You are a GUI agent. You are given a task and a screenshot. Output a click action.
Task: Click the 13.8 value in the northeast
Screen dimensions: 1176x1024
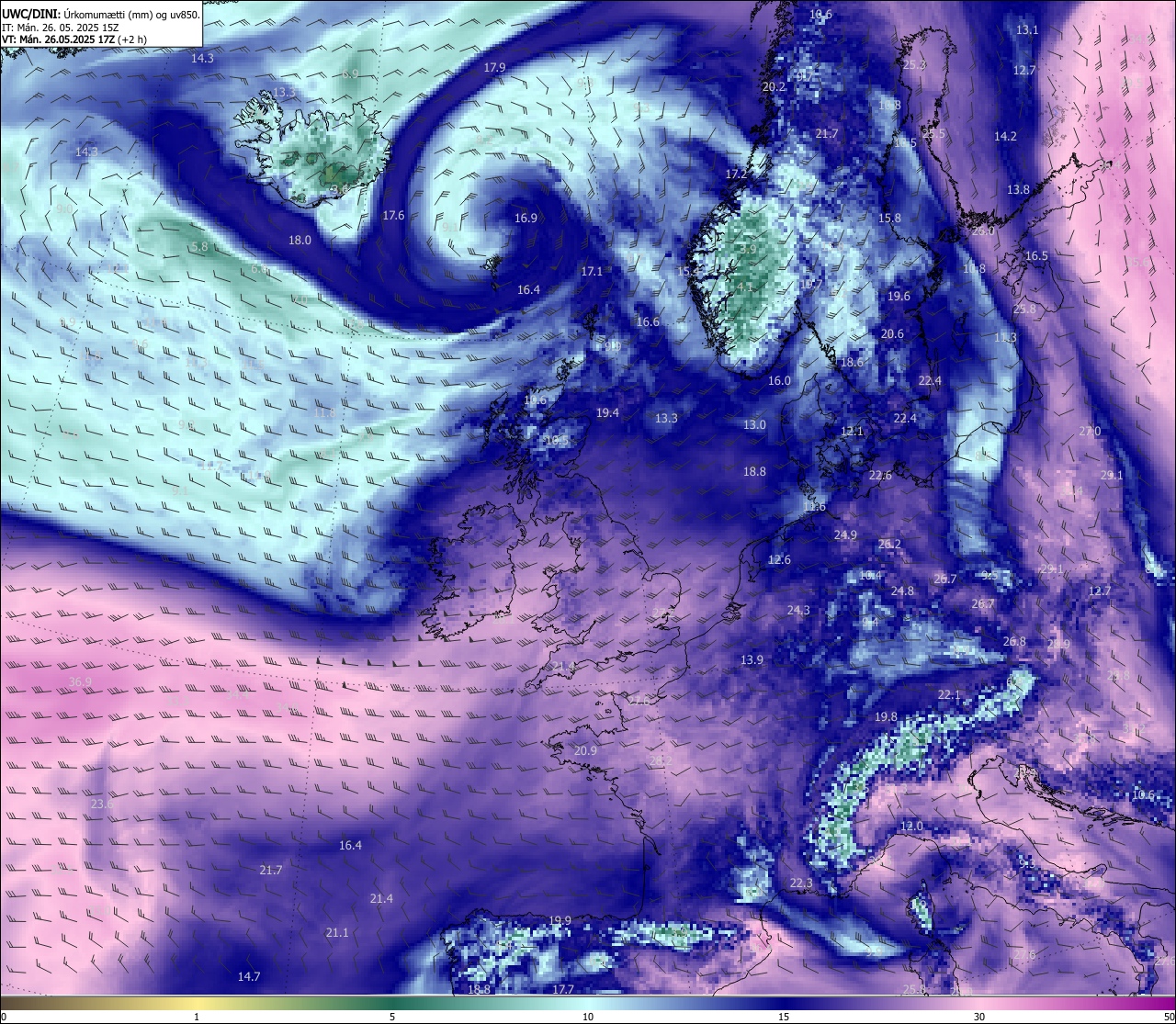click(1018, 190)
